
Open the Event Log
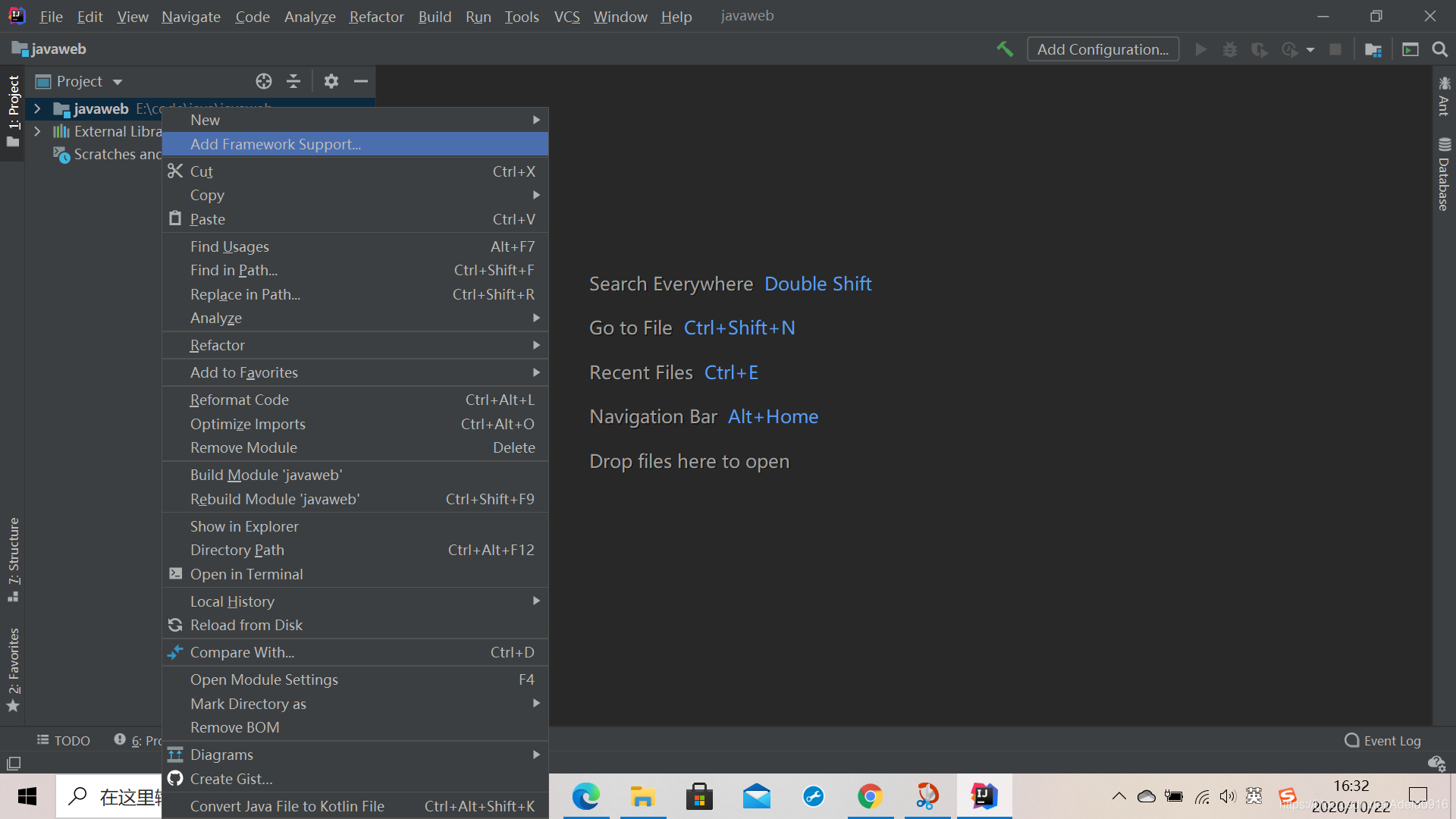(x=1382, y=741)
